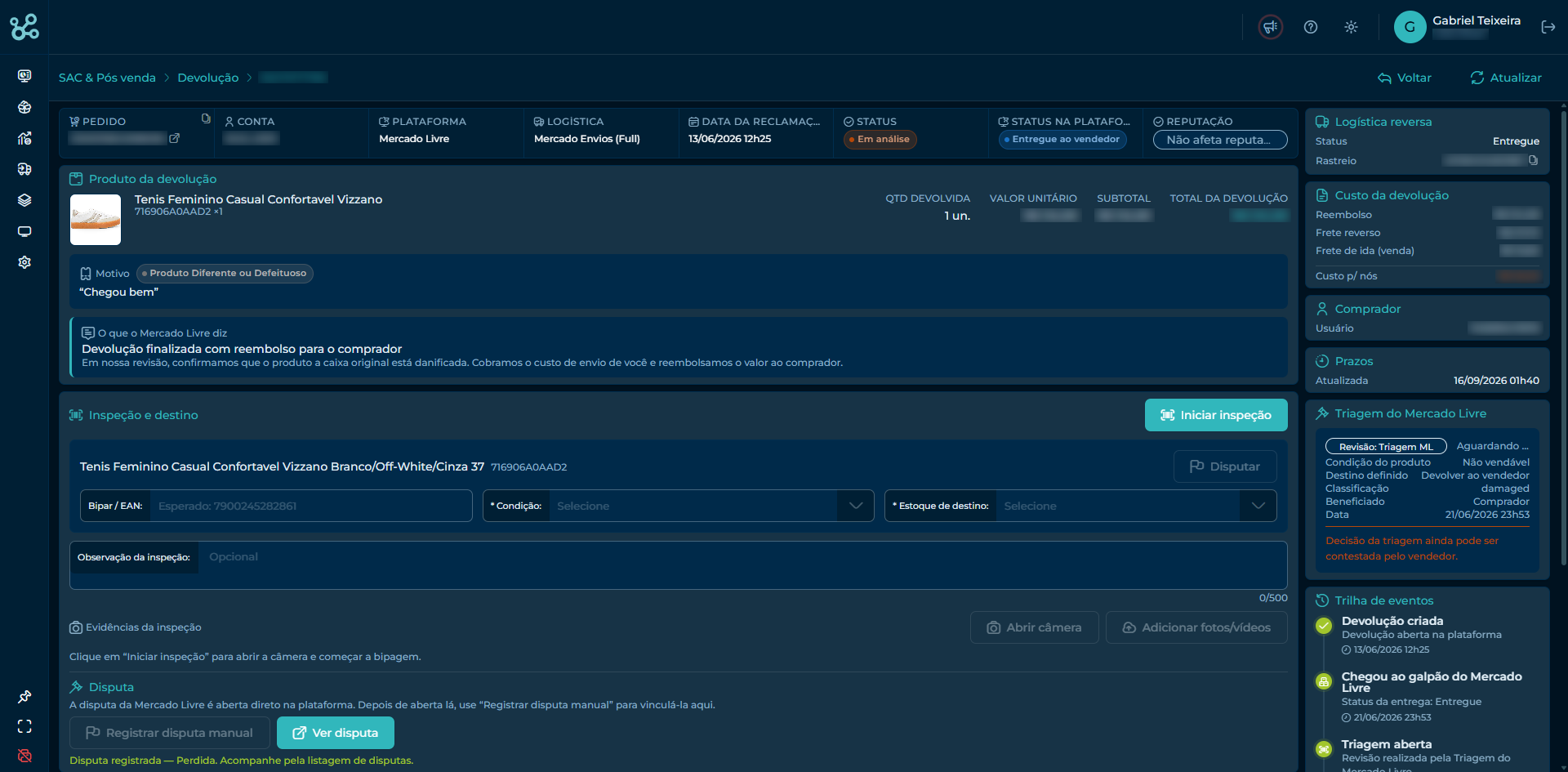Open the warehouse analytics sidebar icon

pos(24,138)
